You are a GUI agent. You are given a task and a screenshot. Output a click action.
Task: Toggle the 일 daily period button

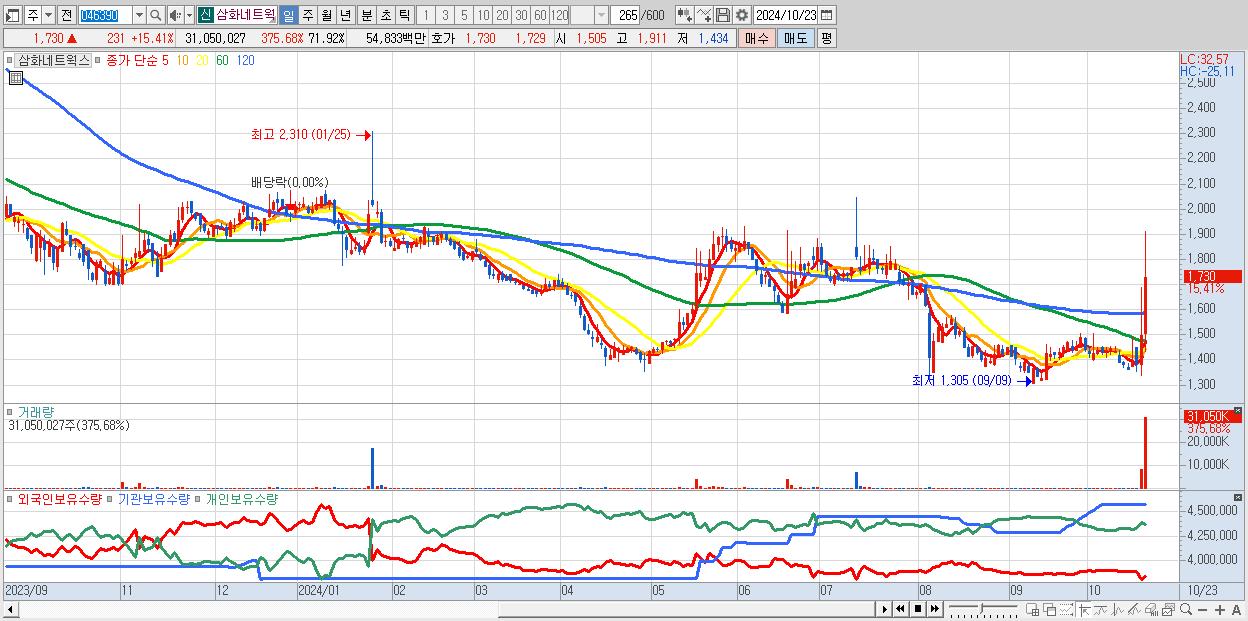point(288,15)
